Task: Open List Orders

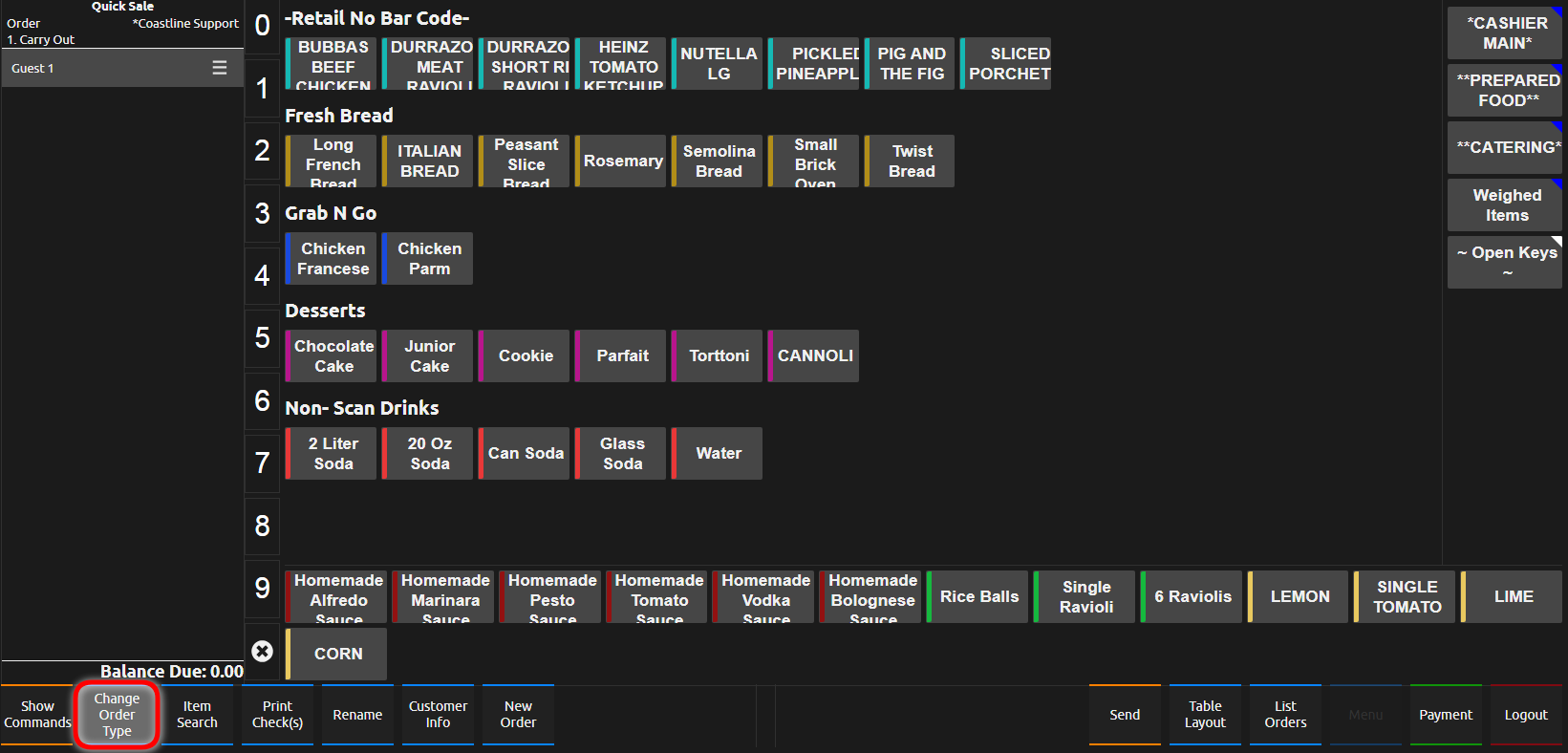Action: coord(1285,715)
